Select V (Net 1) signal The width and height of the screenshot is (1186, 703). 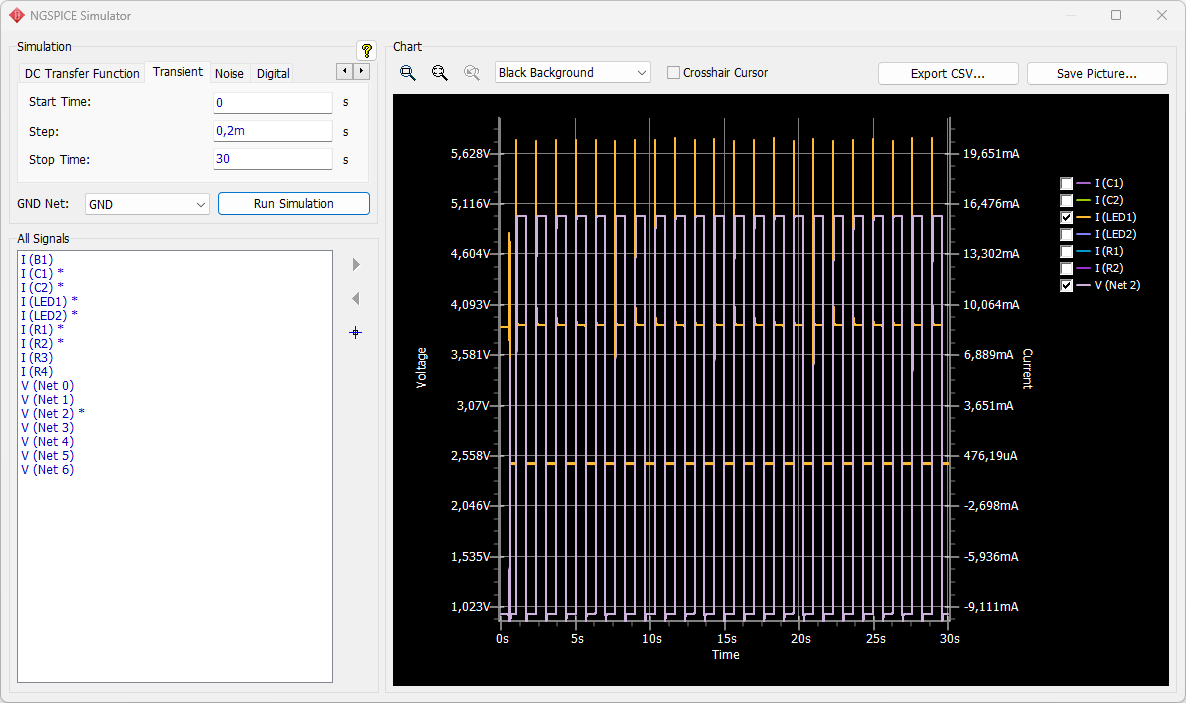point(47,400)
